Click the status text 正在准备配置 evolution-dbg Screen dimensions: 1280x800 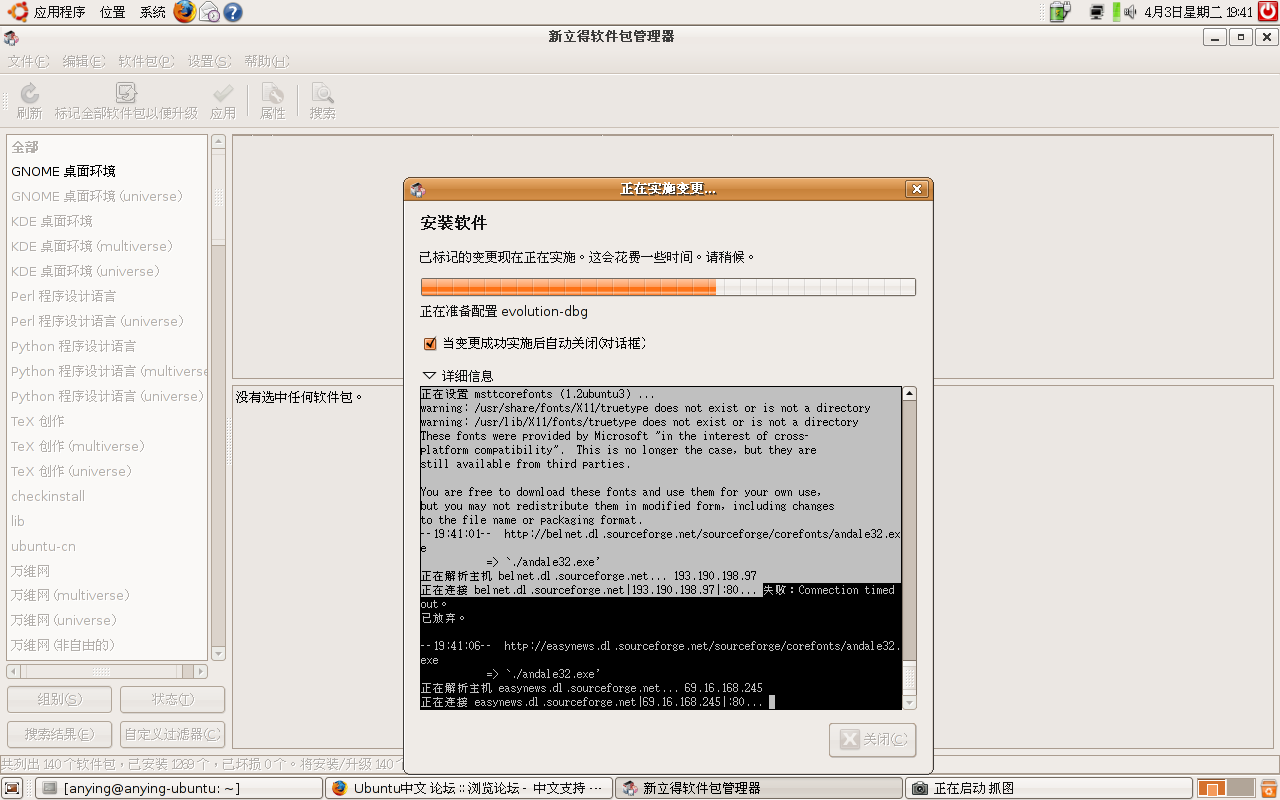click(504, 312)
